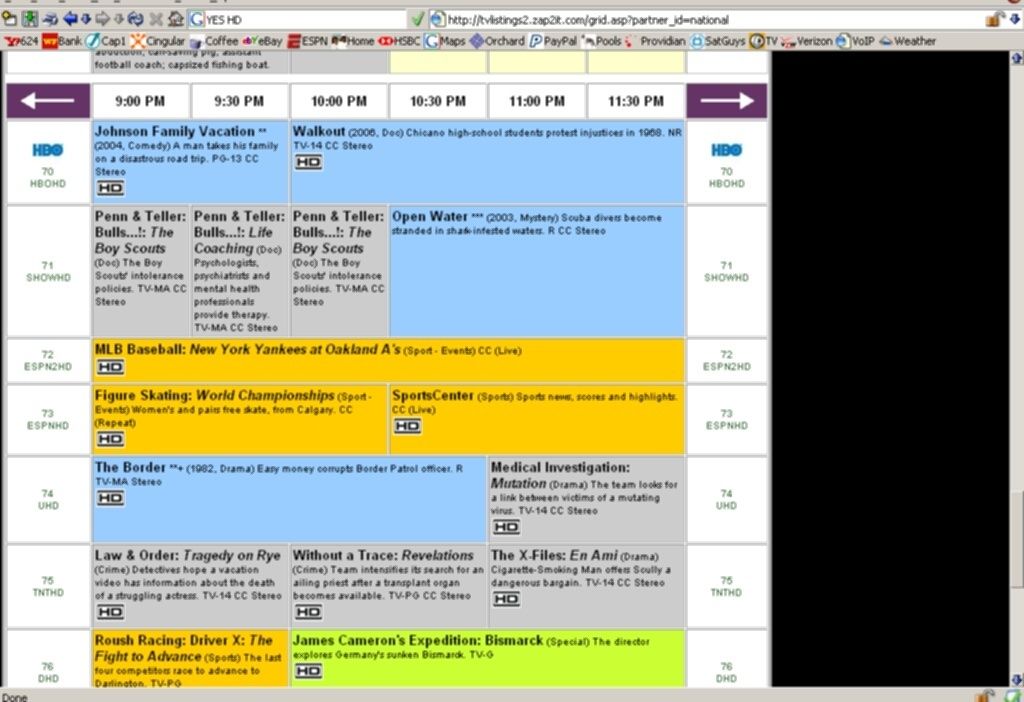Go to later times with right arrow
Viewport: 1024px width, 702px height.
[726, 101]
